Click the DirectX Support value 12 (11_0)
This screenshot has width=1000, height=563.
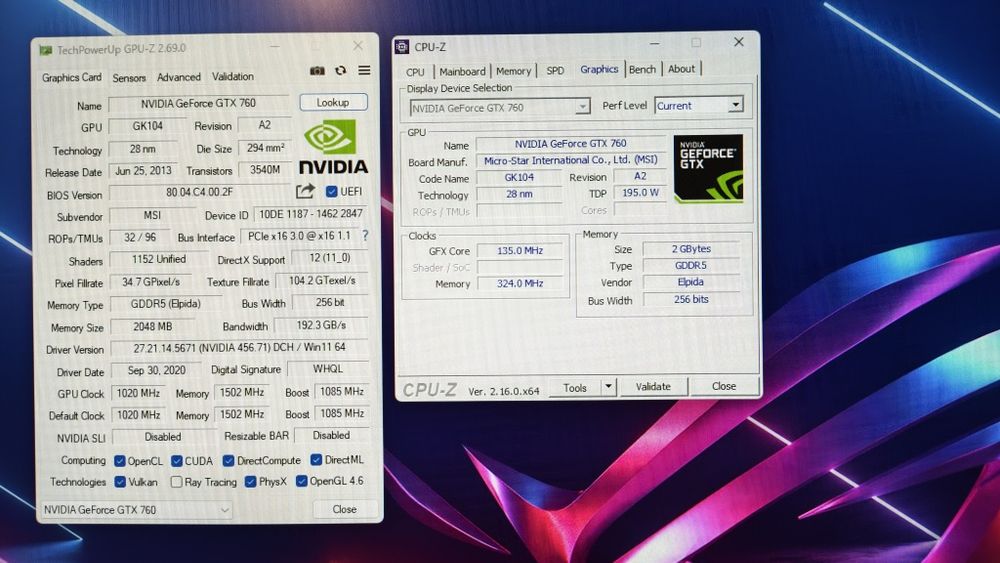pyautogui.click(x=330, y=258)
